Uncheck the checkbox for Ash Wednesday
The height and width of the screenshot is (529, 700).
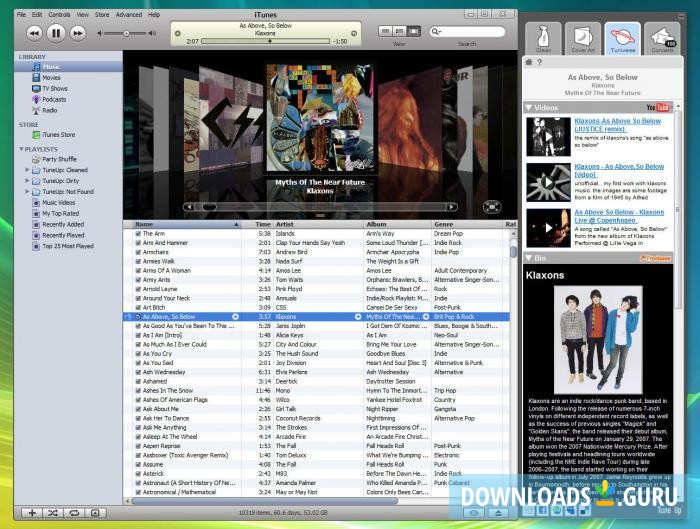(x=138, y=372)
